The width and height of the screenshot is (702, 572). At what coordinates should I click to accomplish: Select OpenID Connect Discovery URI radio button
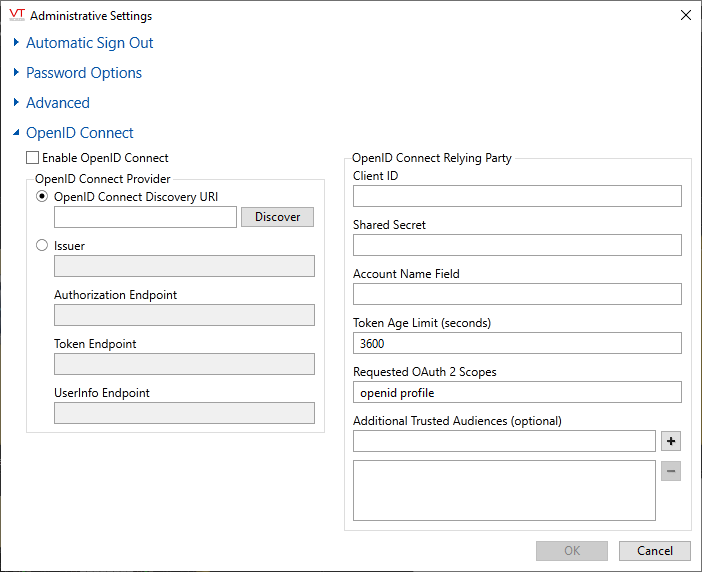(42, 197)
